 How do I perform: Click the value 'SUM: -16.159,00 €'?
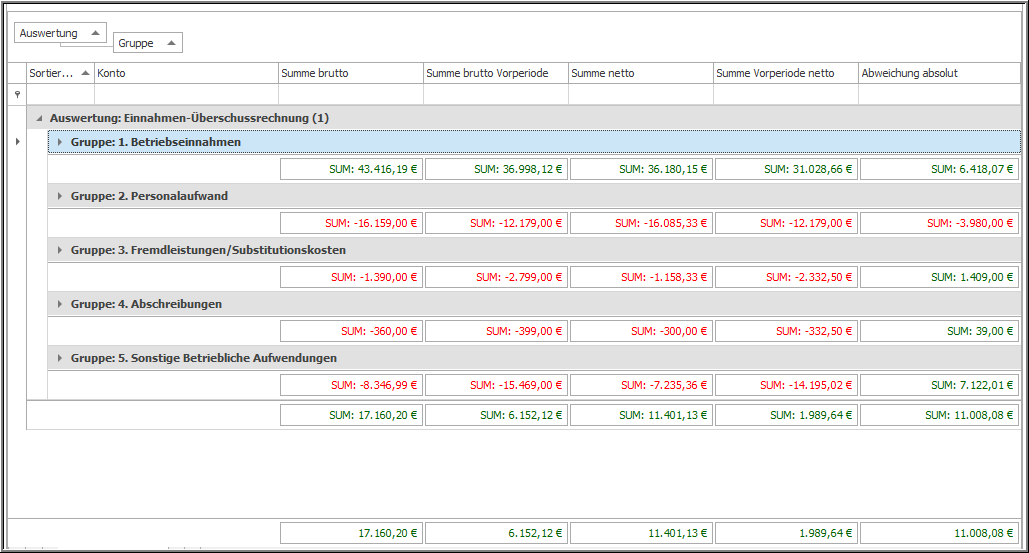coord(371,223)
